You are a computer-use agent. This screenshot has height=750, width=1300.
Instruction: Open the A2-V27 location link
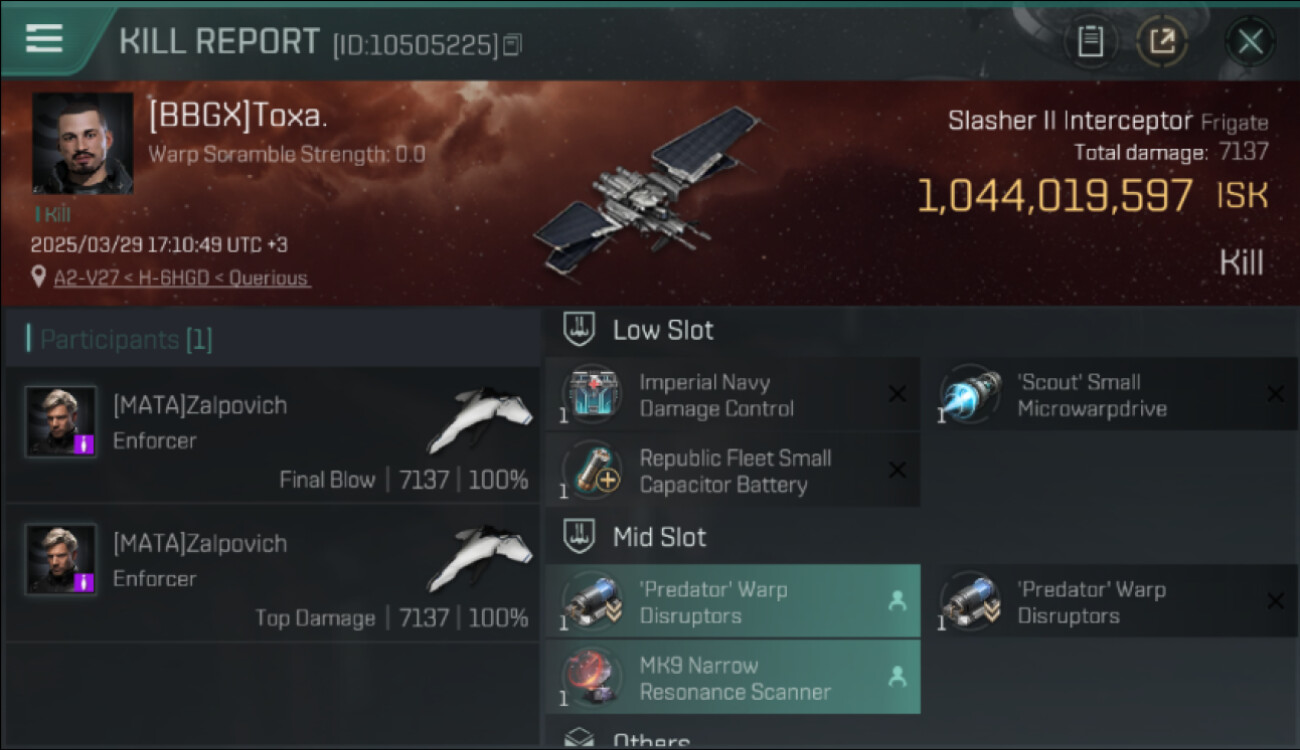coord(181,278)
